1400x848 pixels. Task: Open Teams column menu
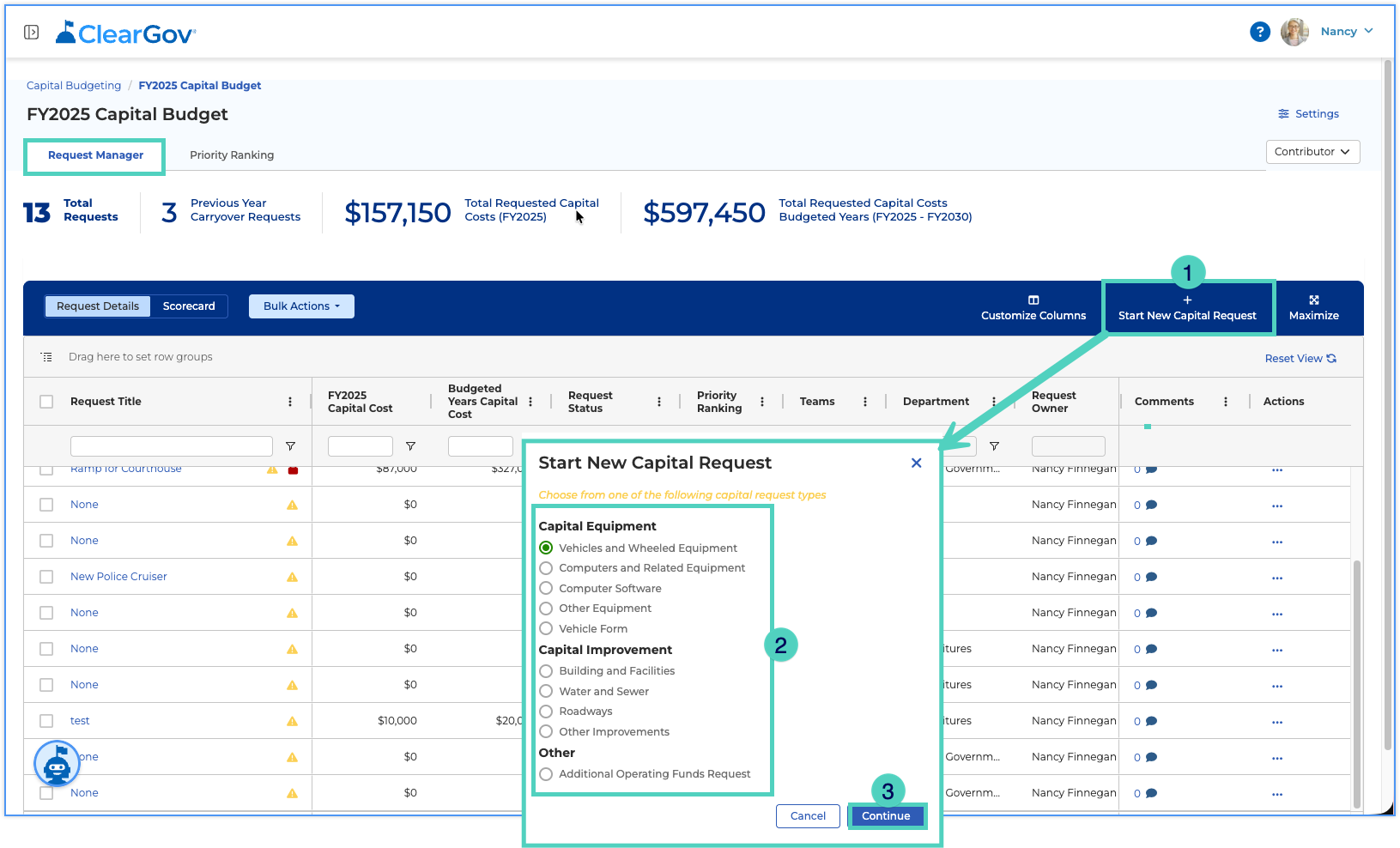pos(865,402)
